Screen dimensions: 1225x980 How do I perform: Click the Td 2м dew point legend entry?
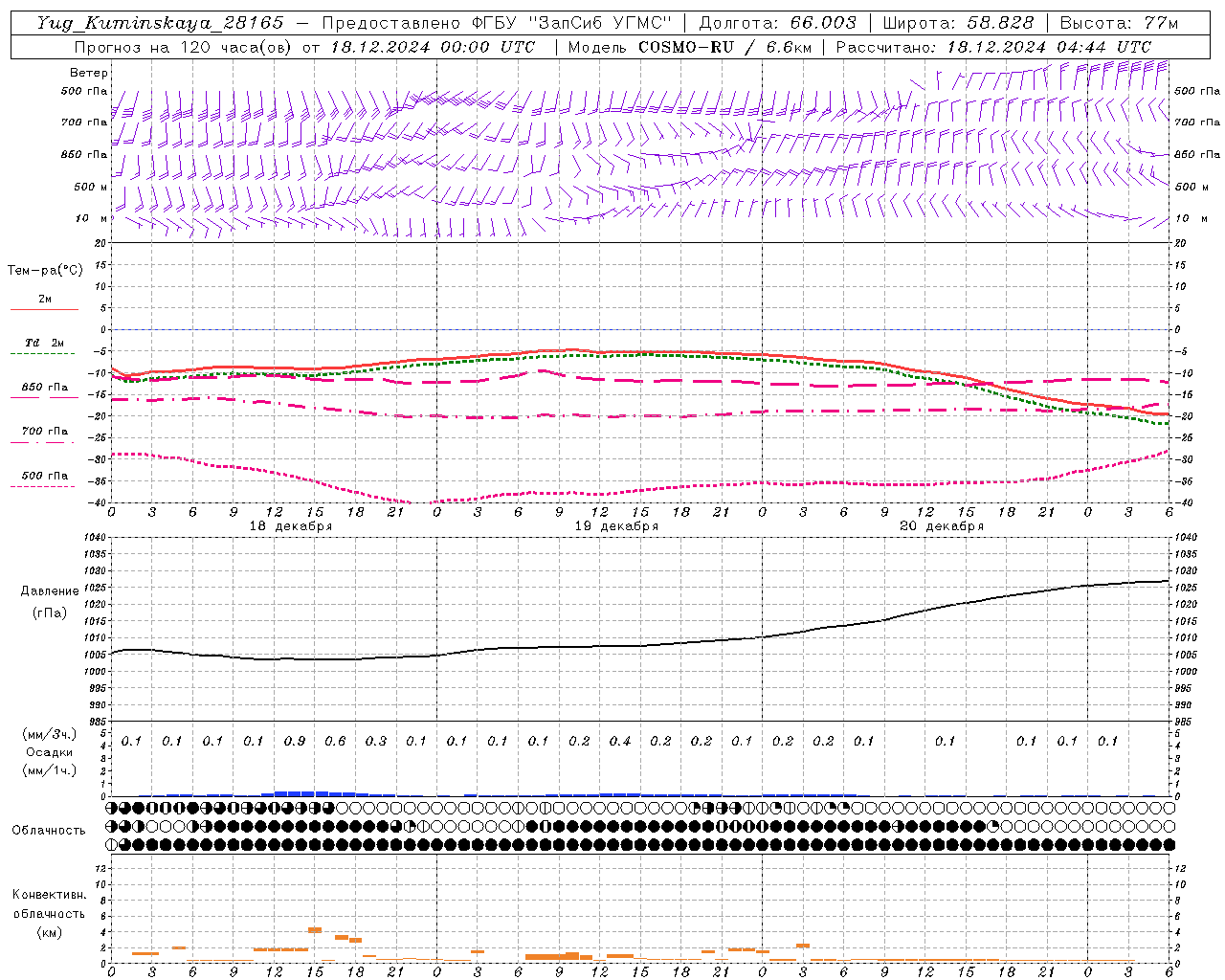pyautogui.click(x=44, y=344)
